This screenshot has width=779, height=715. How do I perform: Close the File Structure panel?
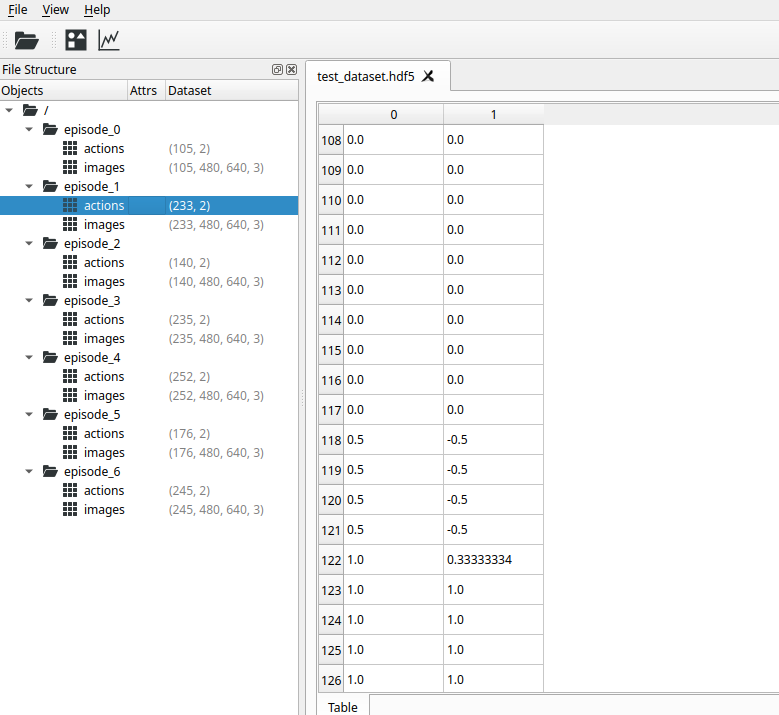pos(291,70)
